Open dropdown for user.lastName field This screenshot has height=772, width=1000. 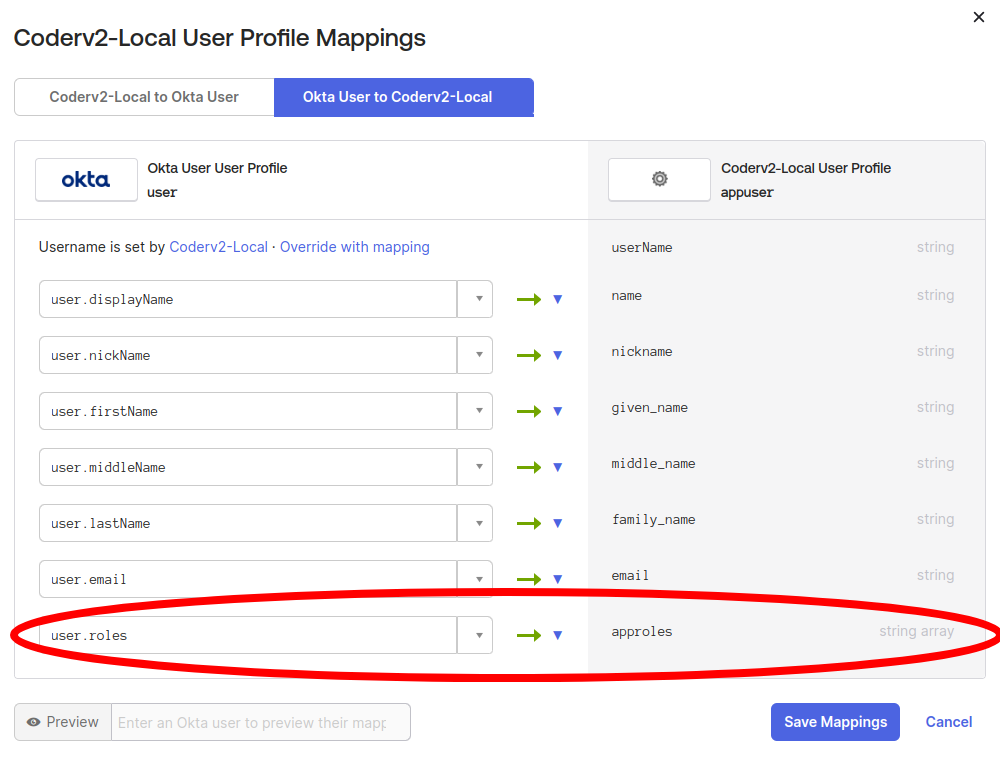coord(475,523)
